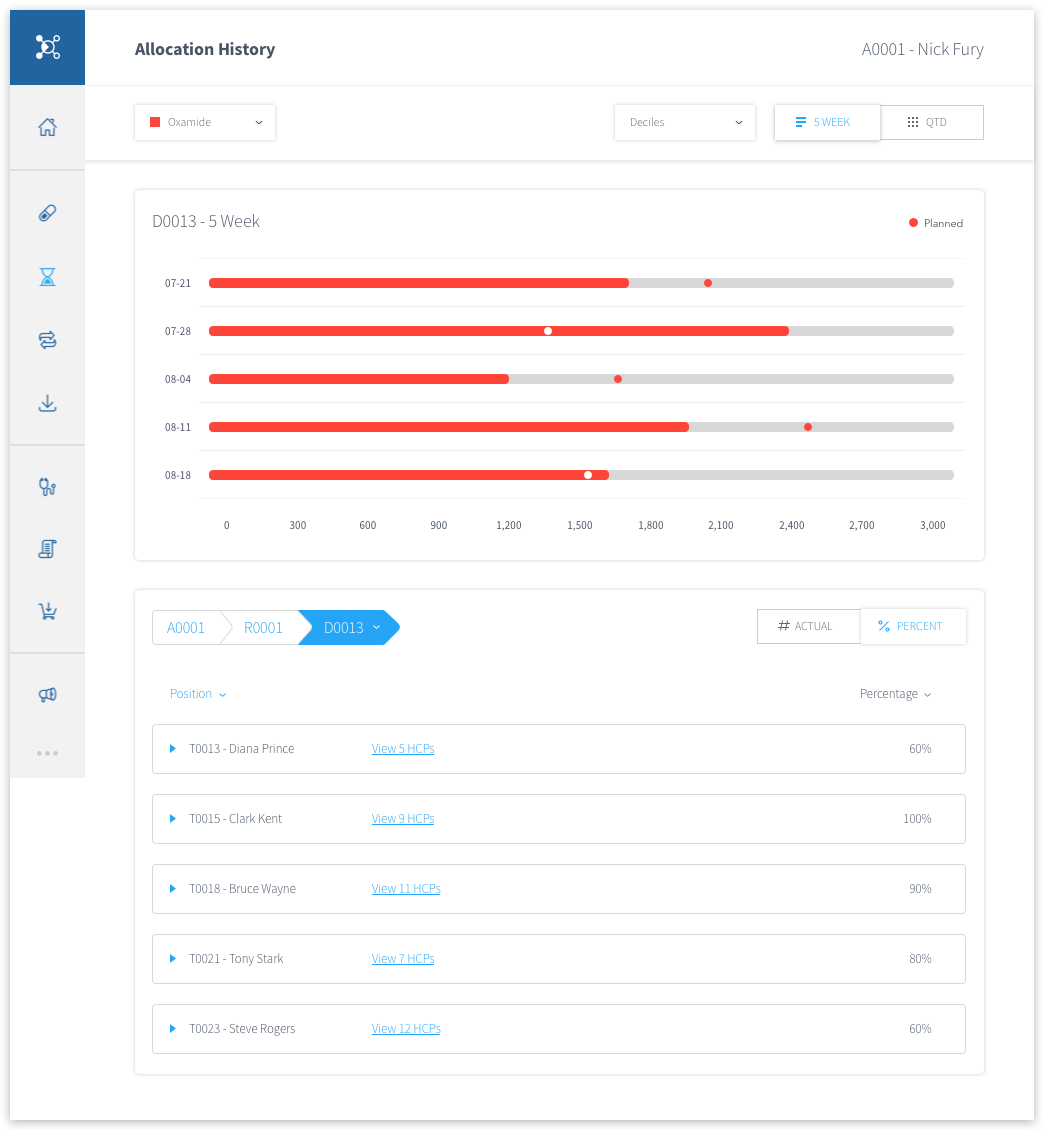Switch to QTD view
Image resolution: width=1044 pixels, height=1130 pixels.
[x=932, y=122]
